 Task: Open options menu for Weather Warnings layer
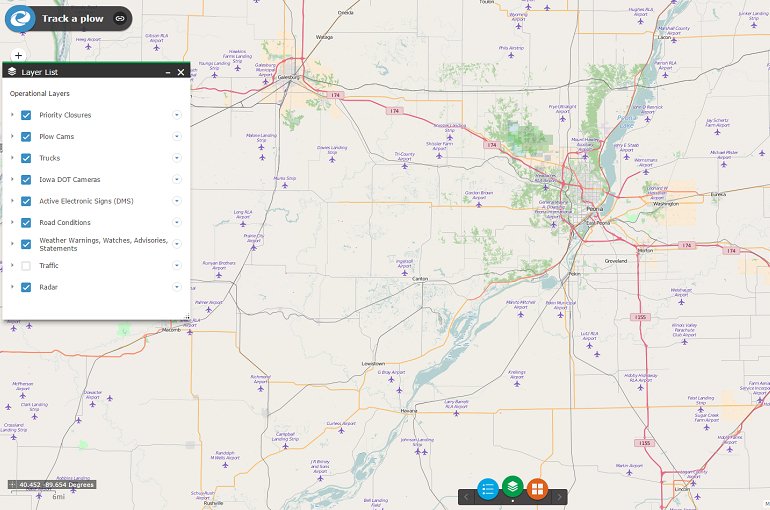[x=177, y=244]
